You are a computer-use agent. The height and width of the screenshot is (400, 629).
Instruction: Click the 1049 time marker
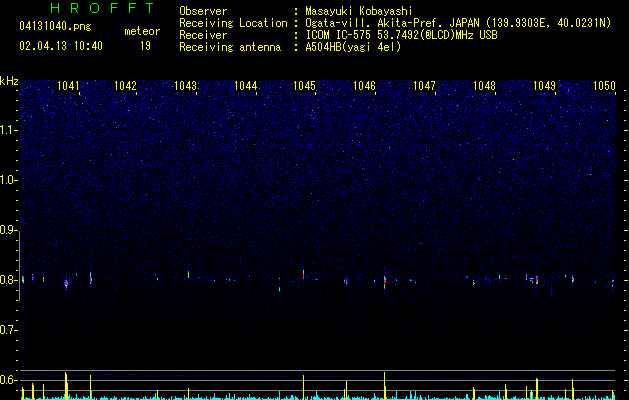point(544,86)
